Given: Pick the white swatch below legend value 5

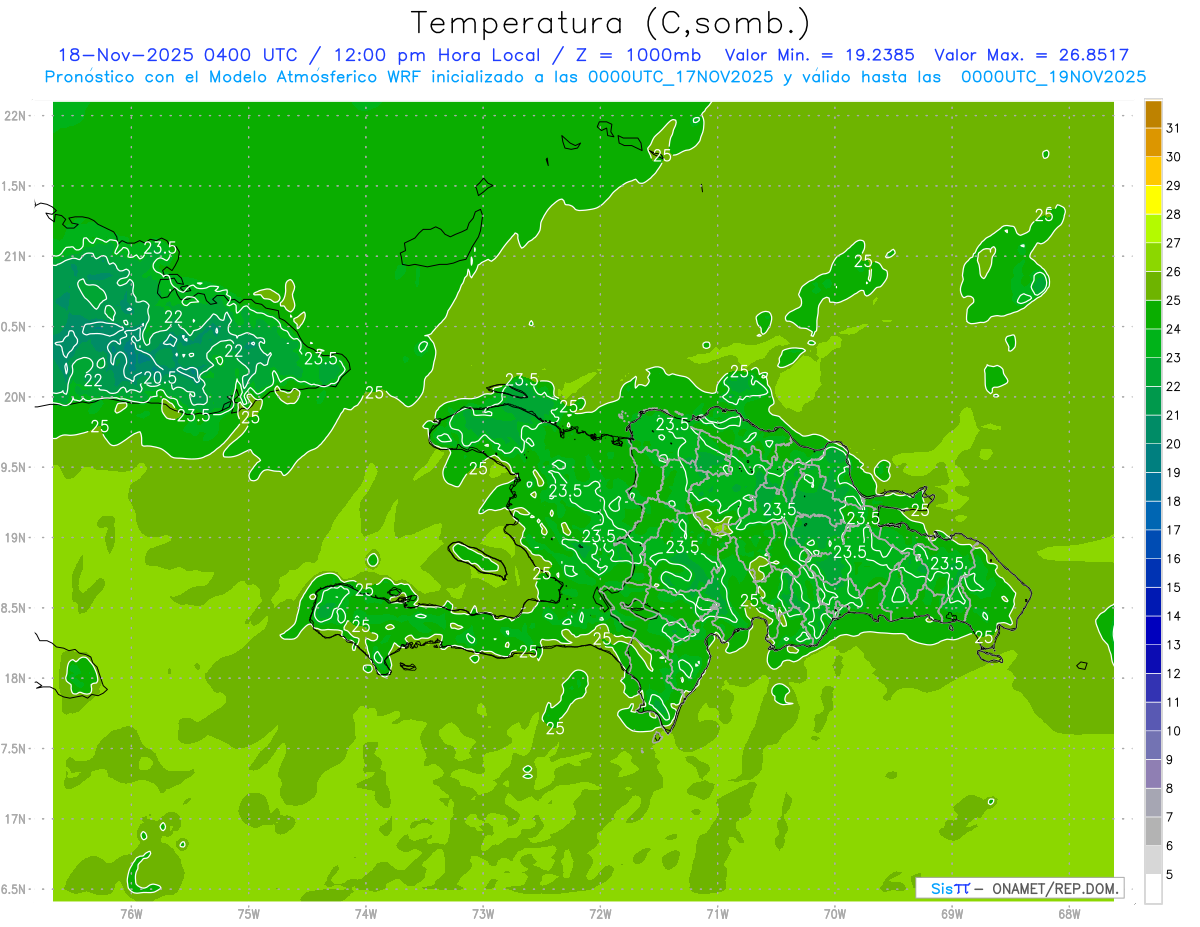Looking at the screenshot, I should point(1153,889).
